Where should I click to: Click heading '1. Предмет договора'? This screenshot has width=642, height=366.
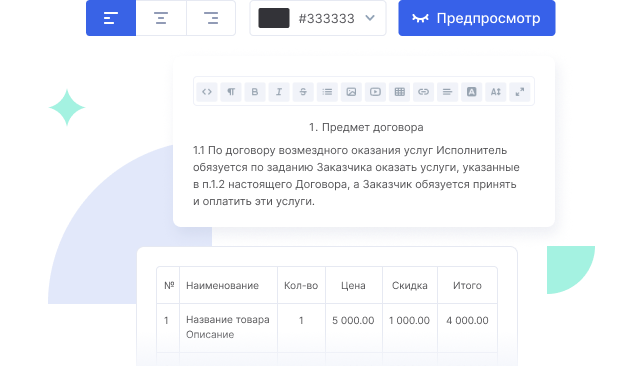(x=366, y=127)
